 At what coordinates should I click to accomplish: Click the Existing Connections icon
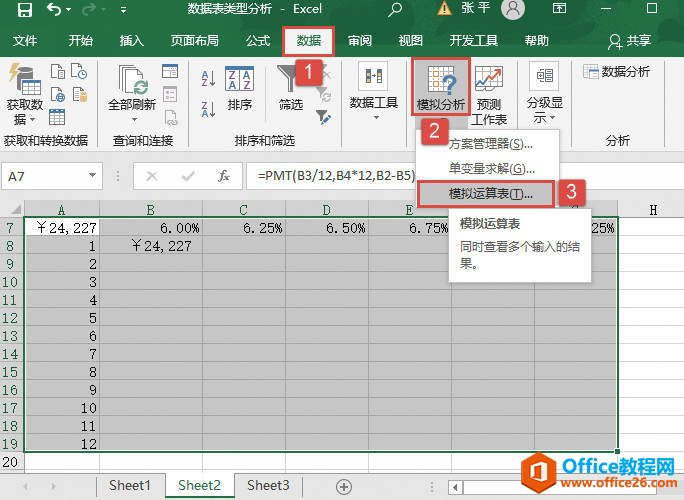[80, 94]
